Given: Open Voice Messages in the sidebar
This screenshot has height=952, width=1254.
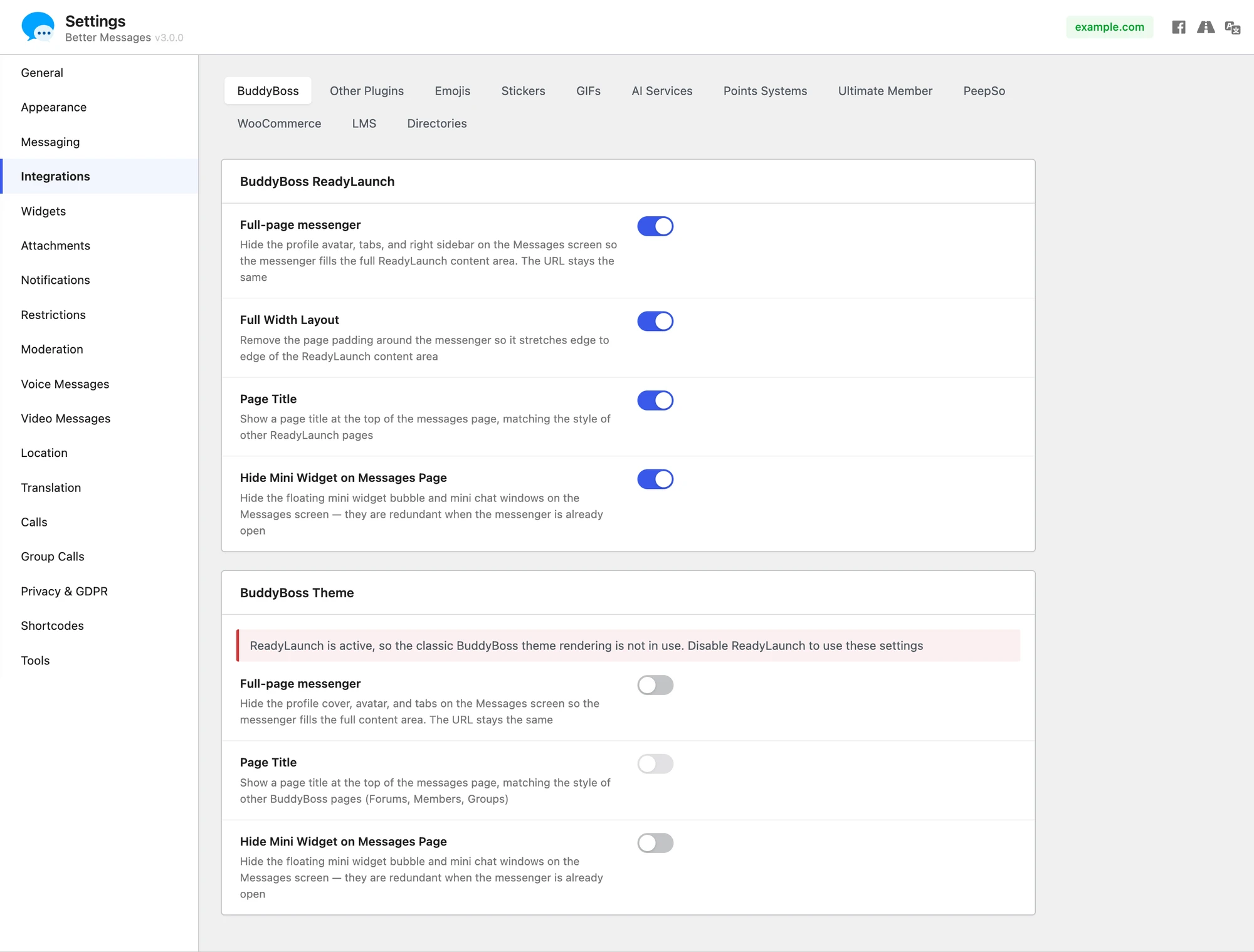Looking at the screenshot, I should click(x=99, y=384).
